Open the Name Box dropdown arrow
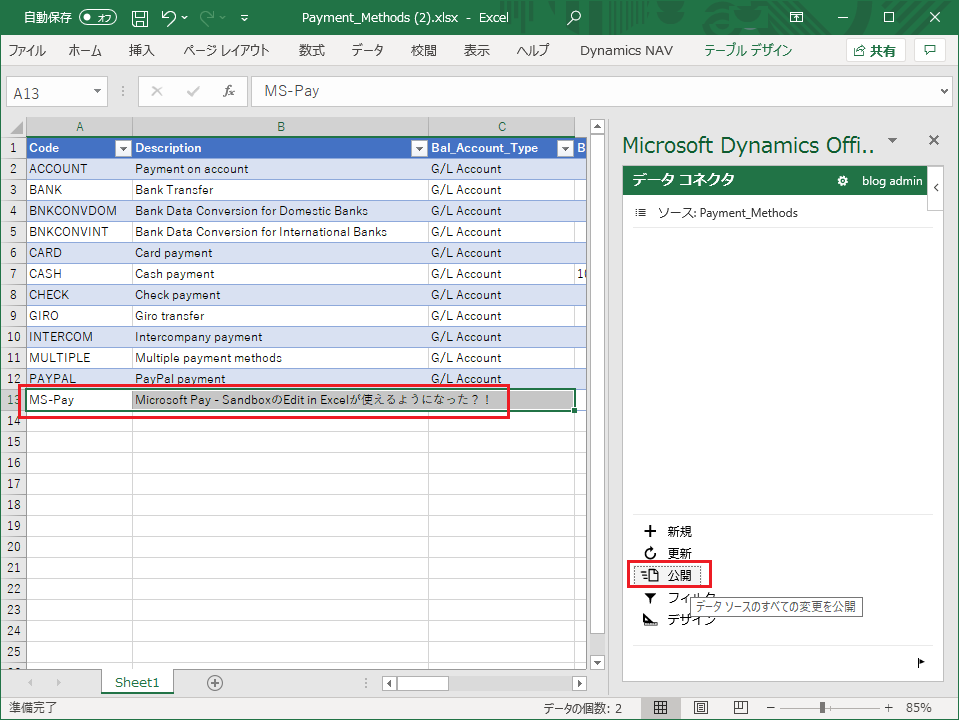This screenshot has width=959, height=720. (x=97, y=92)
